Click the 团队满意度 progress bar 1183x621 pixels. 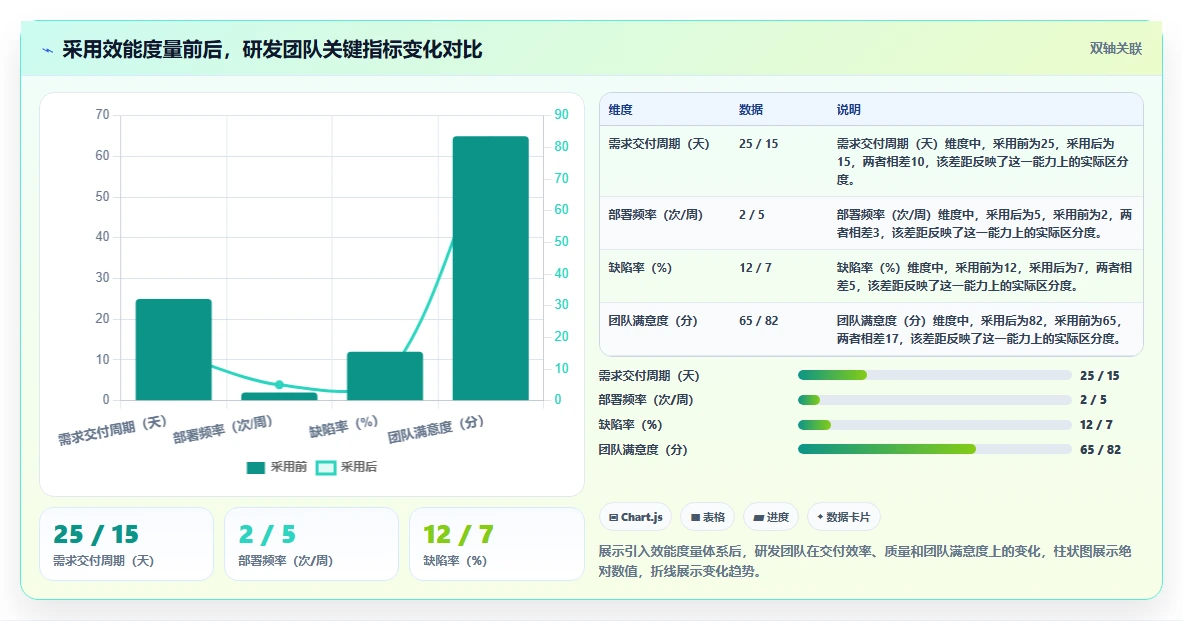(x=935, y=449)
